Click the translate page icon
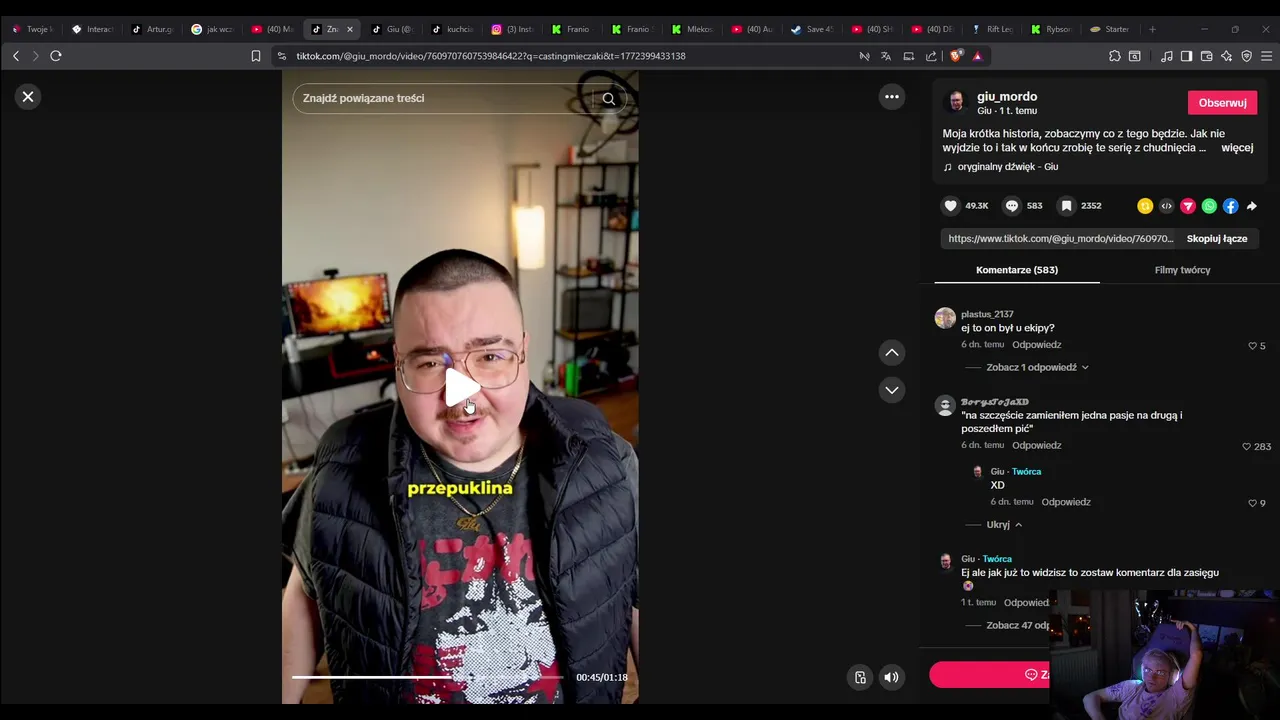The image size is (1280, 720). (886, 56)
